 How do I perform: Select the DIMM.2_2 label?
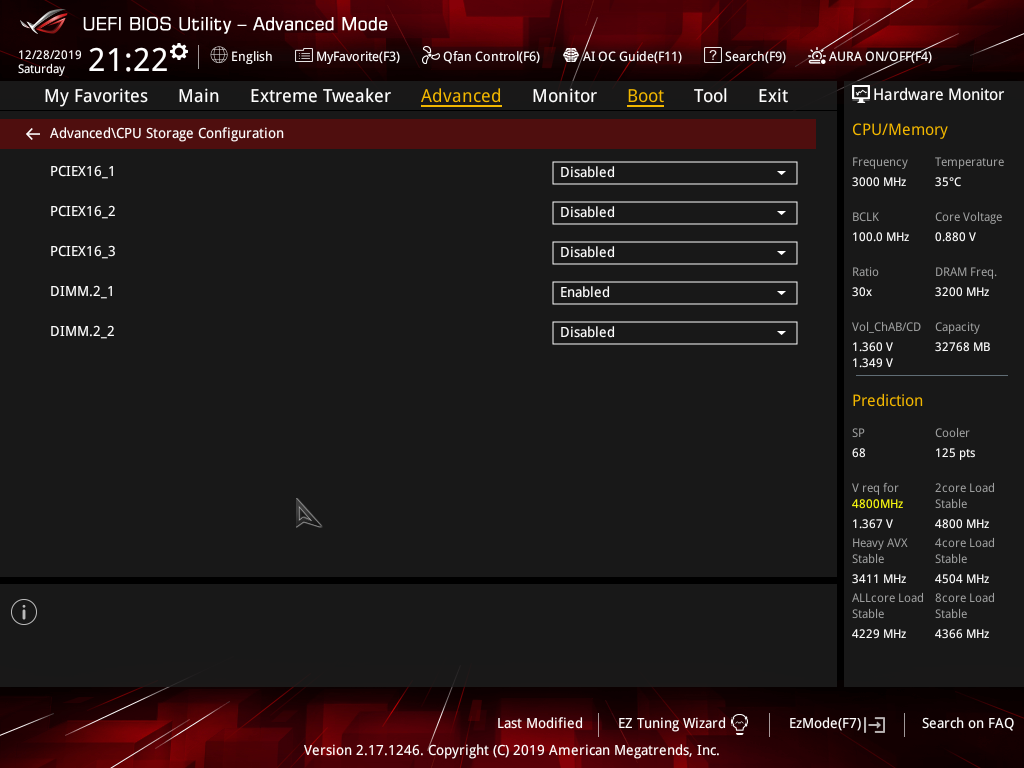pos(82,331)
